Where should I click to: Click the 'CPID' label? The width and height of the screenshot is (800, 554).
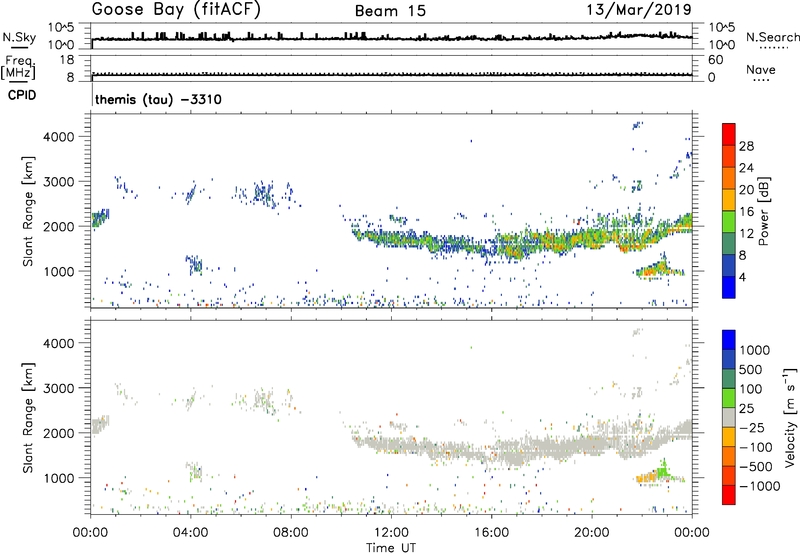22,95
